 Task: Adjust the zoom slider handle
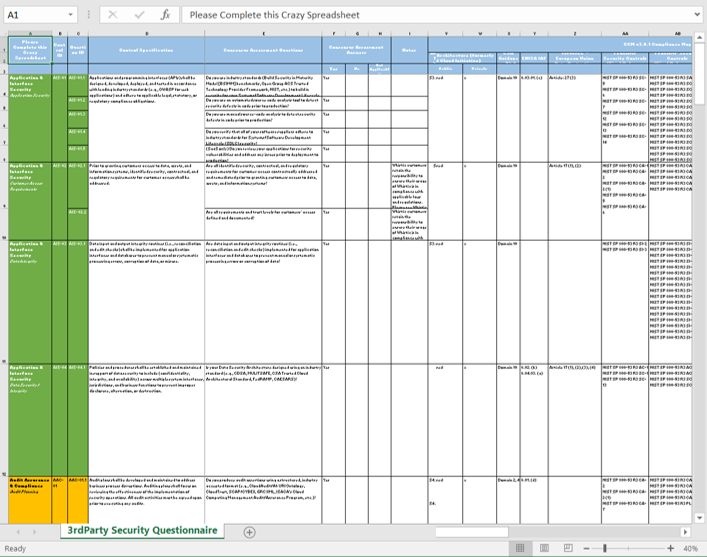click(x=605, y=548)
